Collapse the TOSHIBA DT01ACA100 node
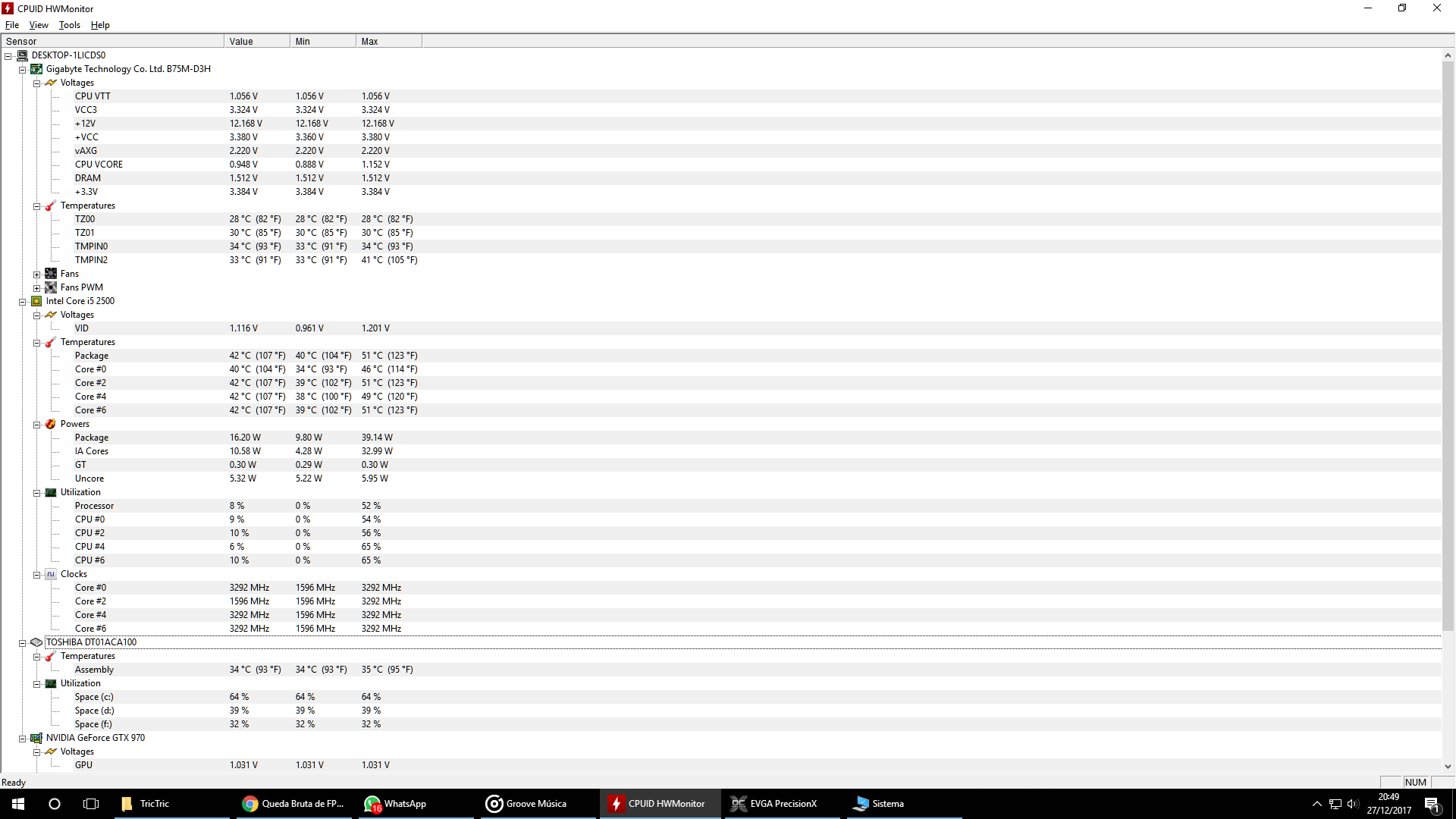 pos(23,643)
